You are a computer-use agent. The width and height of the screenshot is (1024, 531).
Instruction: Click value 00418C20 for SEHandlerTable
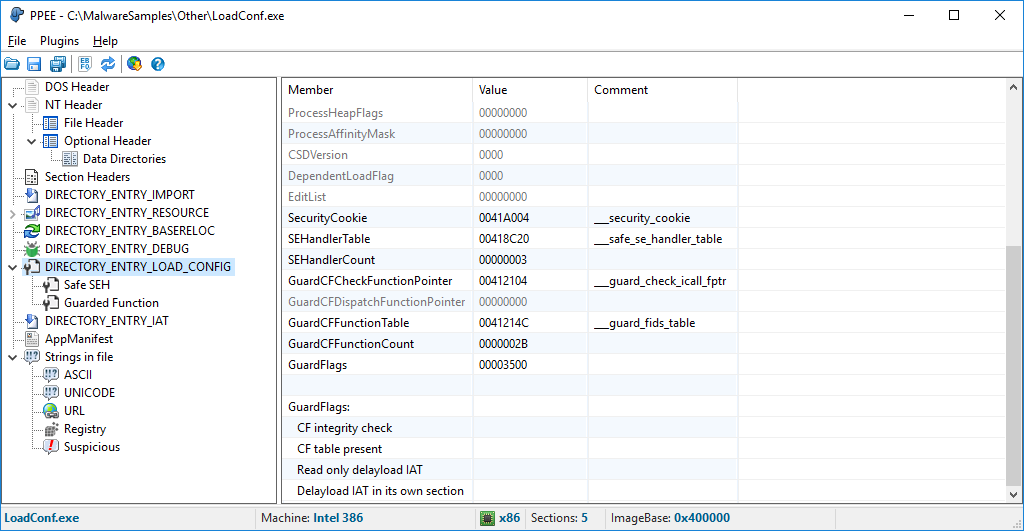tap(504, 239)
